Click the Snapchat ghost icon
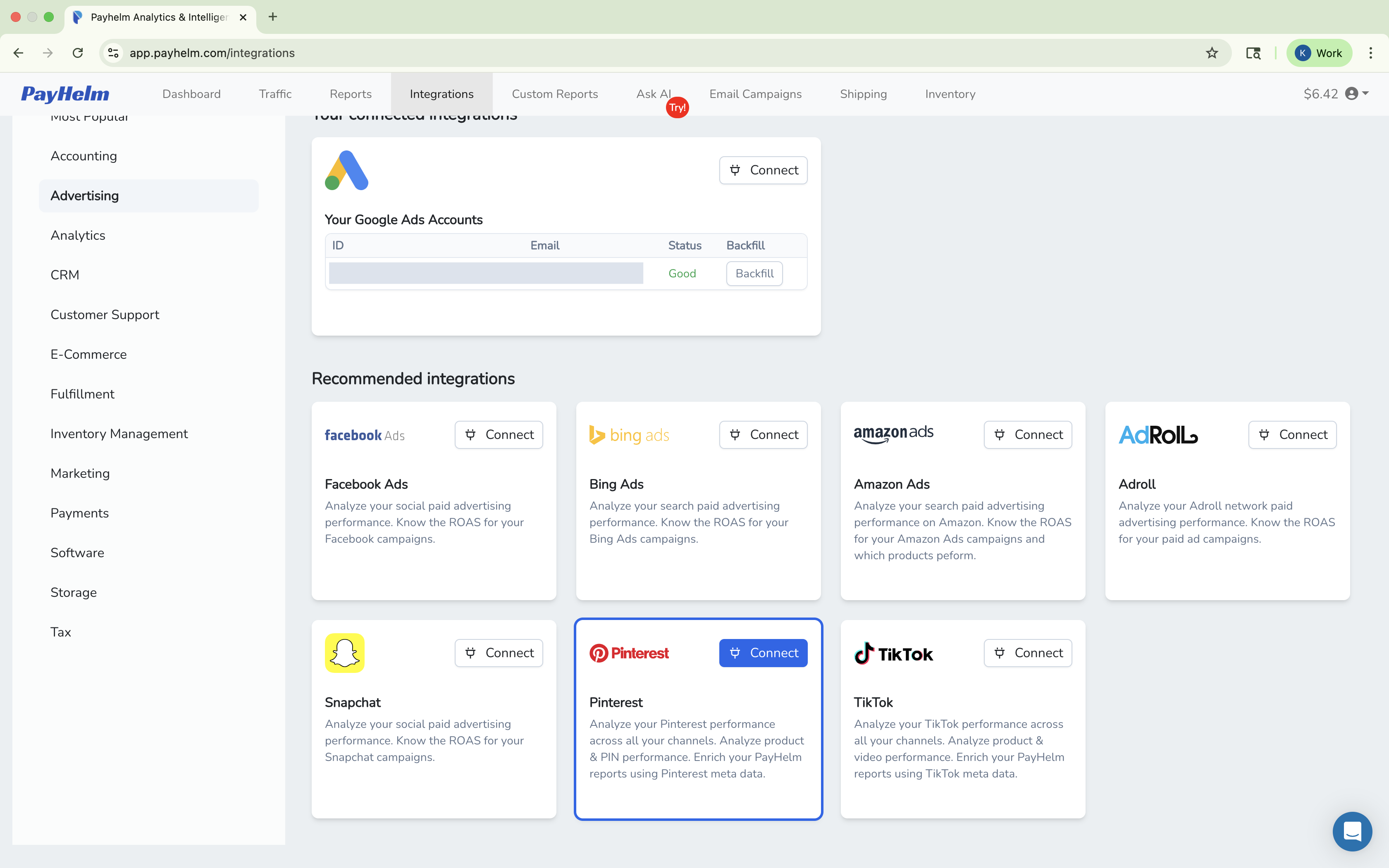 click(x=344, y=653)
